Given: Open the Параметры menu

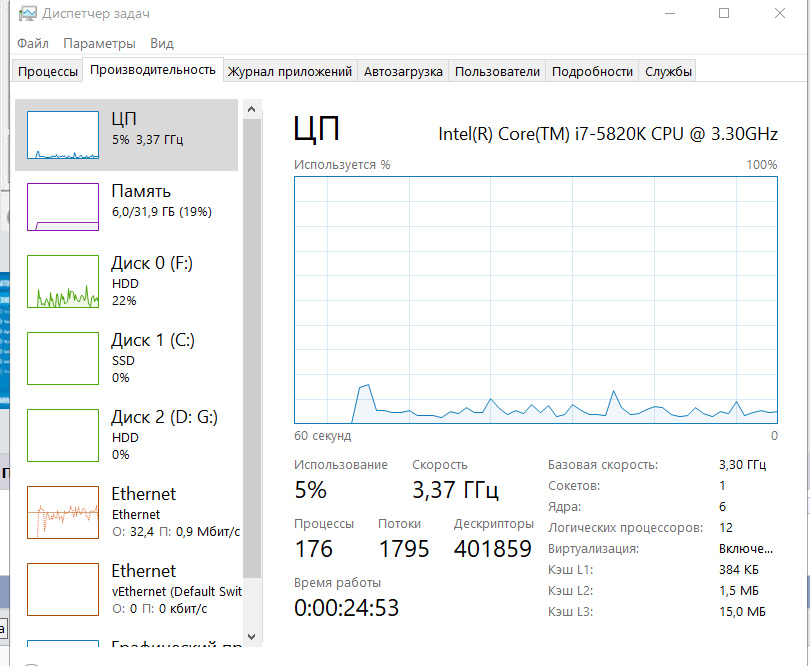Looking at the screenshot, I should (99, 43).
